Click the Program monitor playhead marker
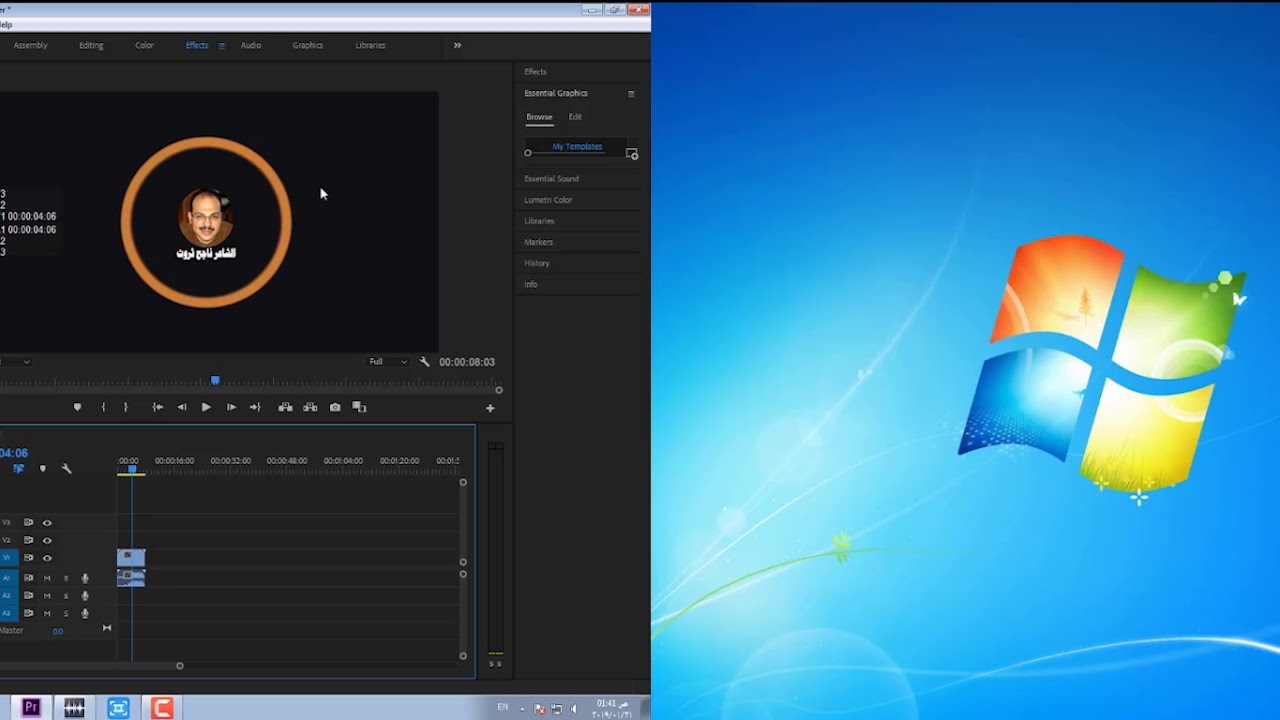The width and height of the screenshot is (1280, 720). pos(215,380)
